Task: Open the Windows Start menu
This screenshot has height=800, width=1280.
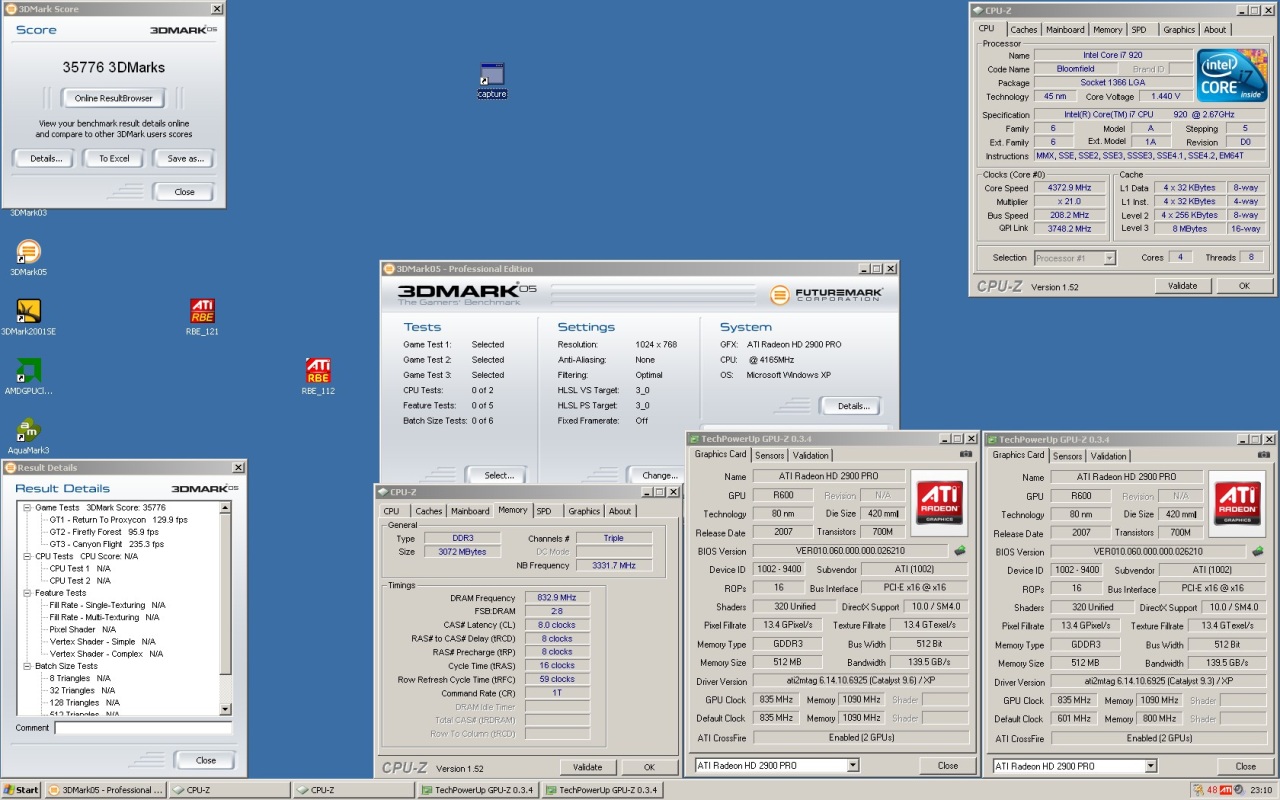Action: point(21,790)
